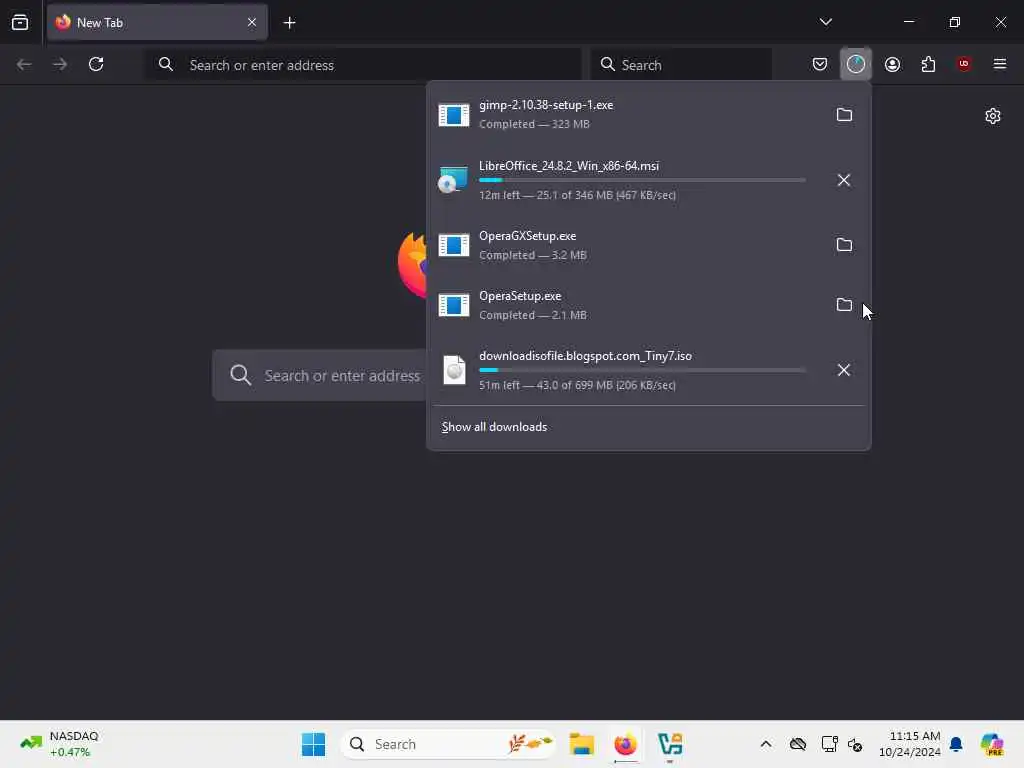Show hidden tray icons chevron

pyautogui.click(x=765, y=744)
